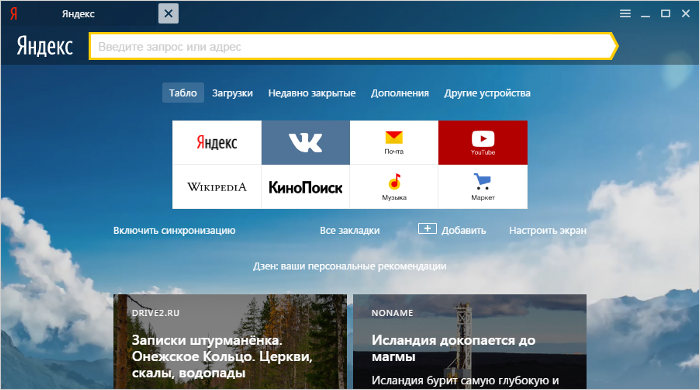
Task: Click the Добавить button with plus icon
Action: pyautogui.click(x=452, y=230)
